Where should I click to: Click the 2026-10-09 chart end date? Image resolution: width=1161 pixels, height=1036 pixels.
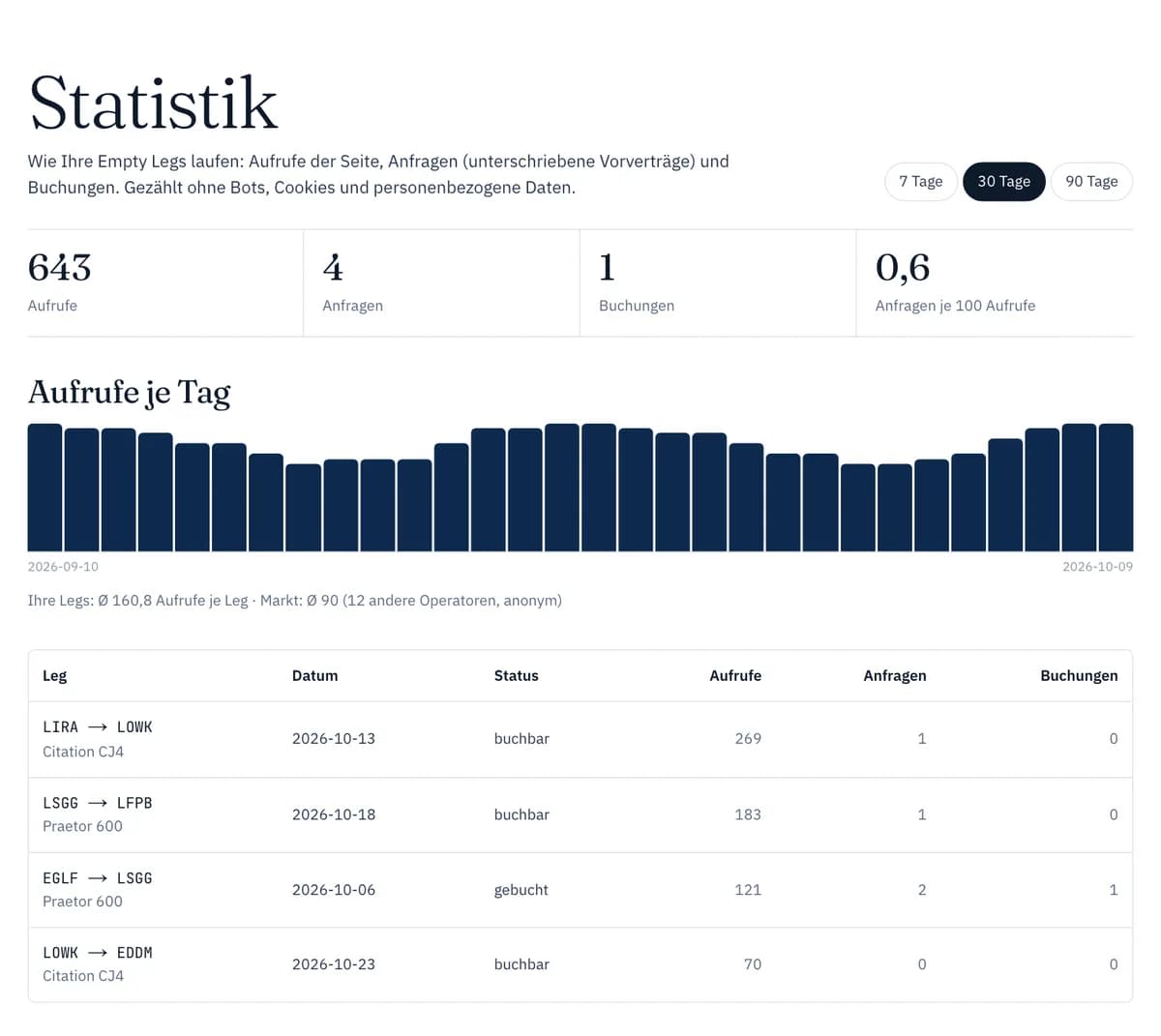point(1097,567)
